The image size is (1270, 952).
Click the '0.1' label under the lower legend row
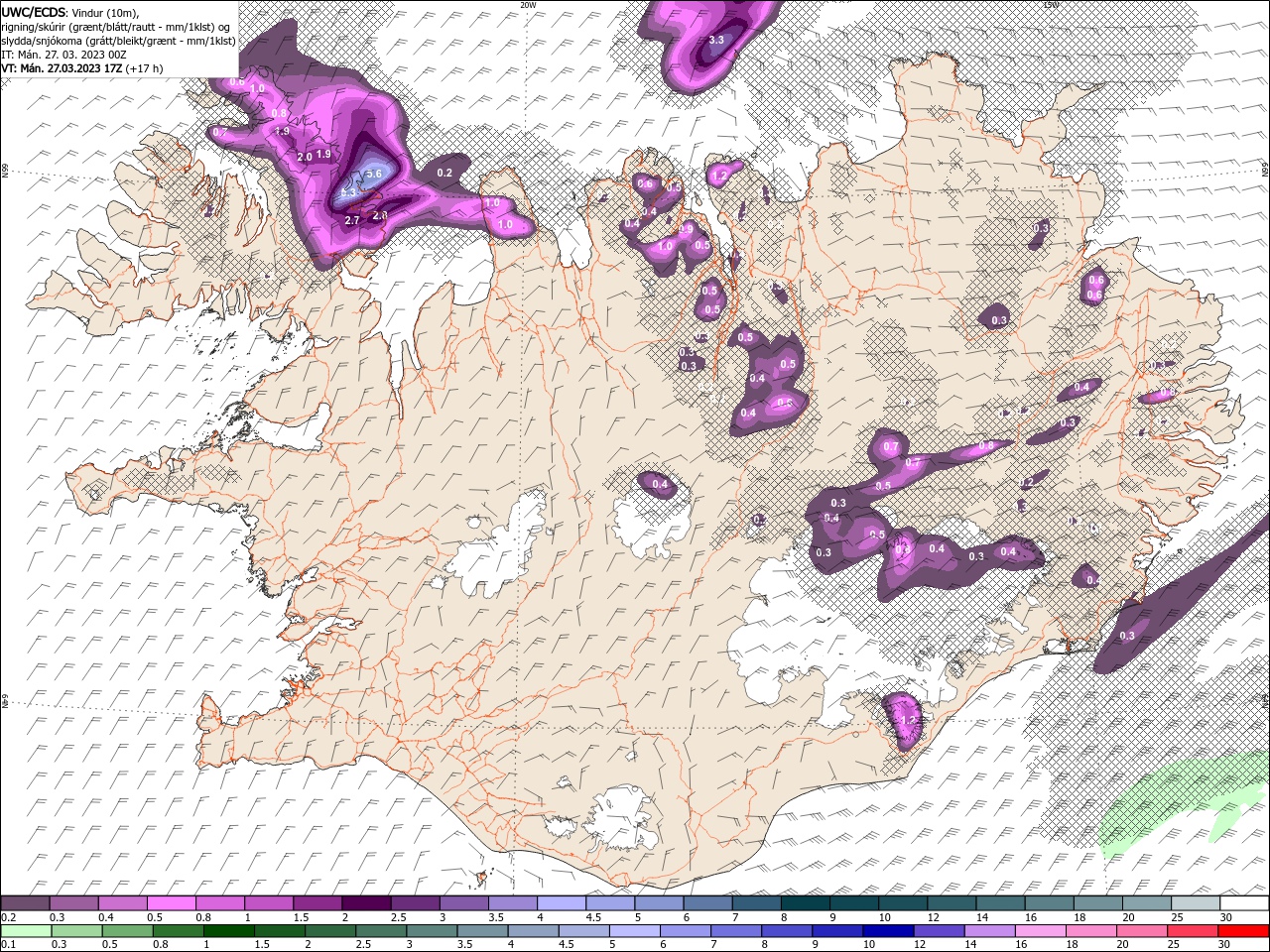(x=8, y=944)
